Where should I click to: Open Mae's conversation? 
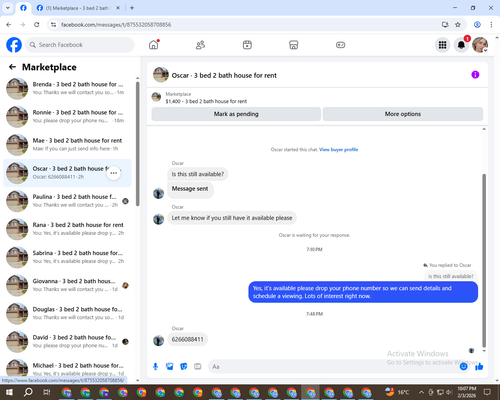(x=67, y=145)
